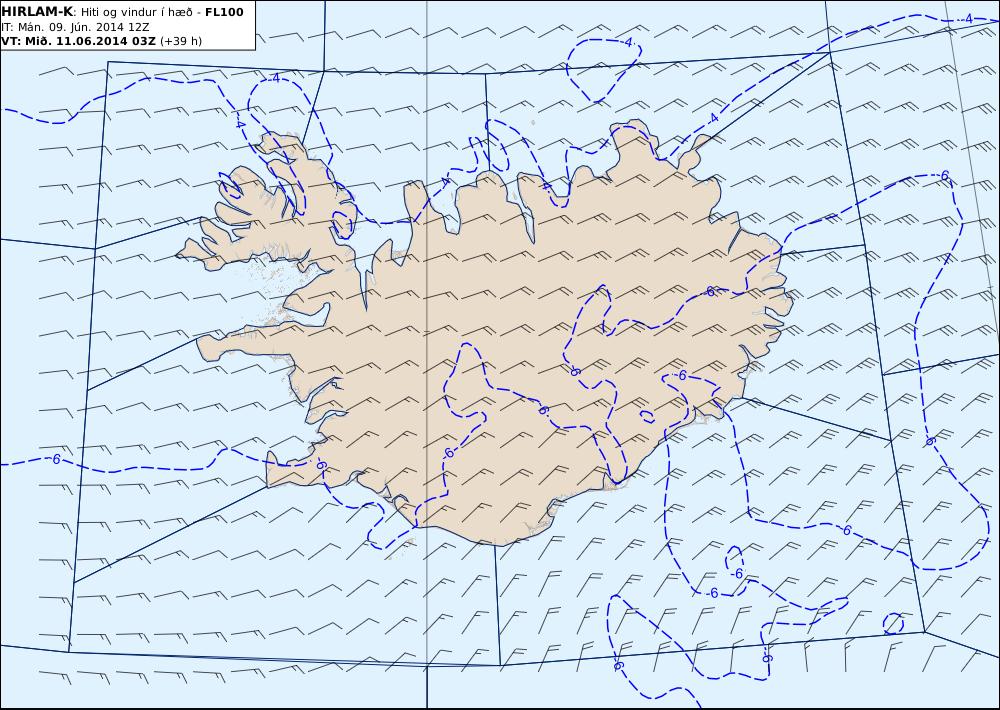The height and width of the screenshot is (710, 1000).
Task: Click the '(+39 h)' forecast offset text
Action: [181, 41]
